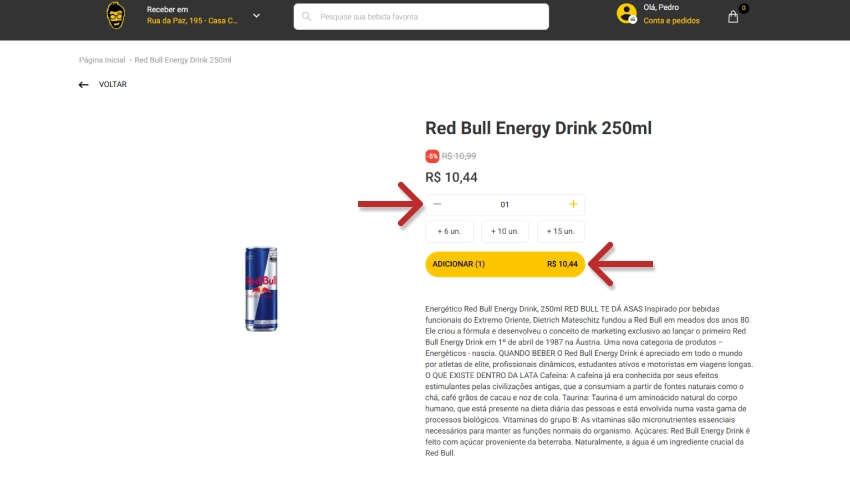This screenshot has width=850, height=480.
Task: Click the bearded face store logo
Action: (x=116, y=16)
